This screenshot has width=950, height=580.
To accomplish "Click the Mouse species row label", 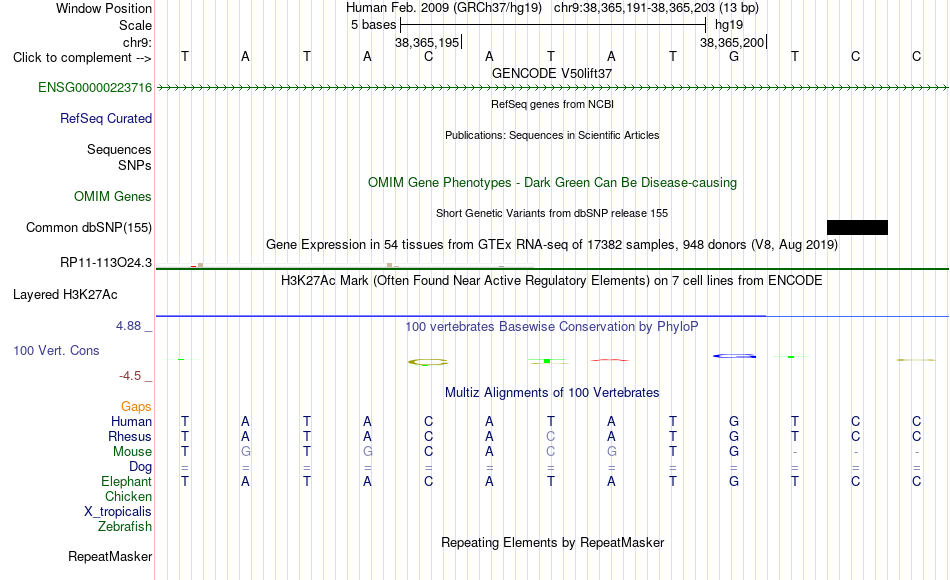I will (x=132, y=452).
